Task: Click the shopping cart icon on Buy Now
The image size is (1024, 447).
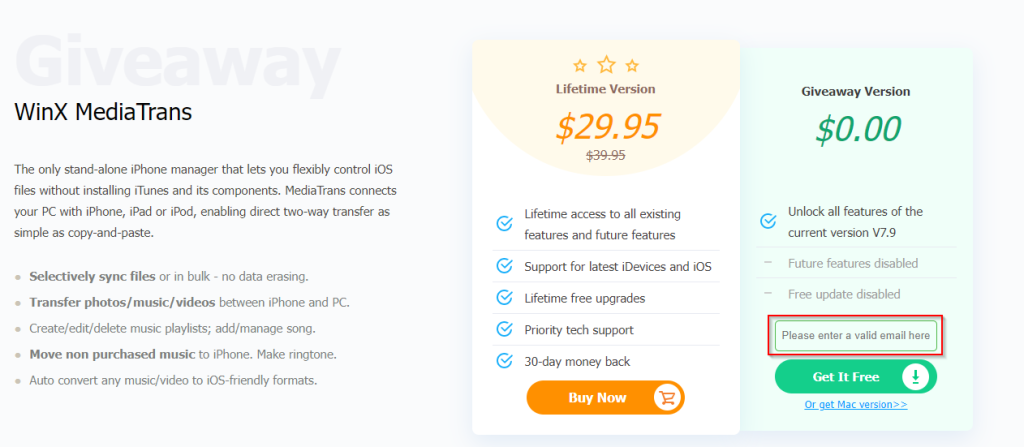Action: (667, 398)
